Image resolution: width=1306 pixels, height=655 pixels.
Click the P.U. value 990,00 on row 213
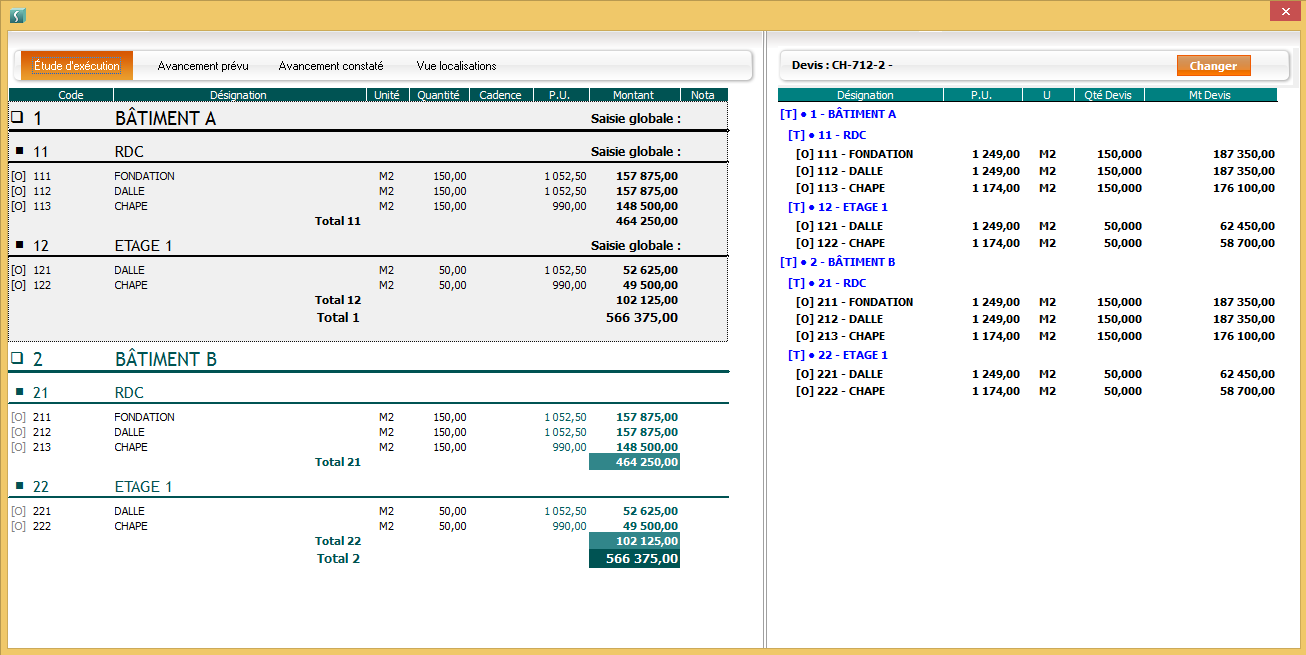coord(569,447)
